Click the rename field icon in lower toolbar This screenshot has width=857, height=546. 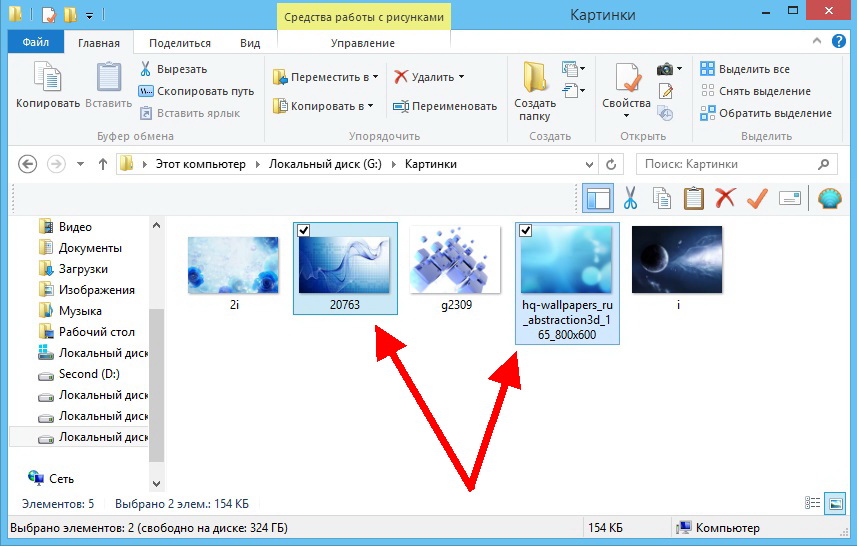[x=789, y=198]
